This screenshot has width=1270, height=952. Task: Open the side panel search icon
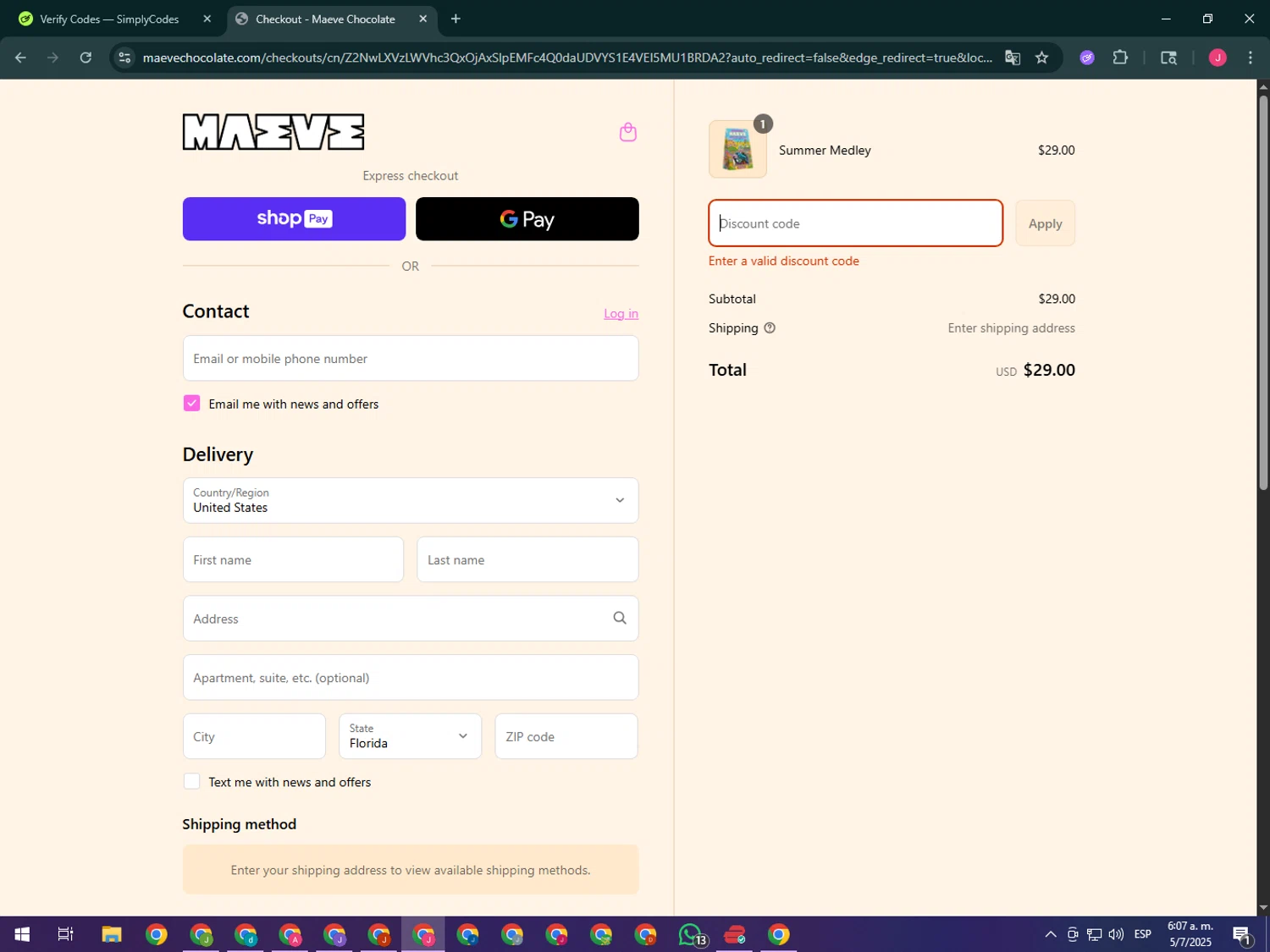(x=1168, y=58)
